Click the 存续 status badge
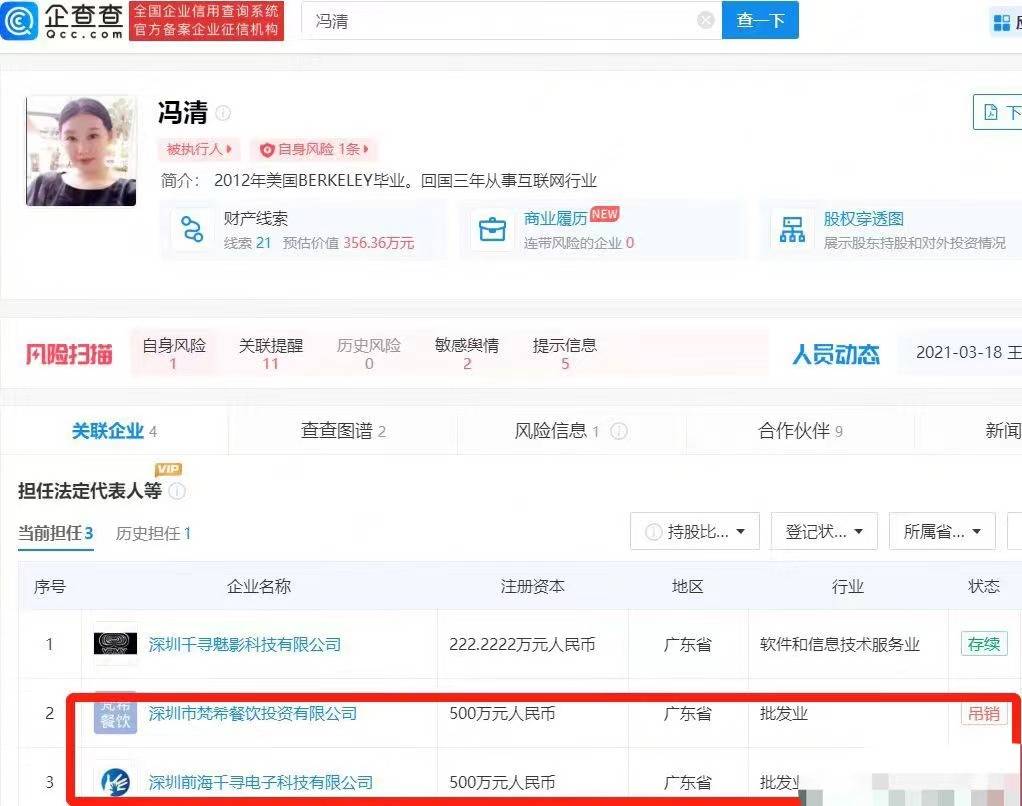The height and width of the screenshot is (806, 1022). tap(984, 644)
